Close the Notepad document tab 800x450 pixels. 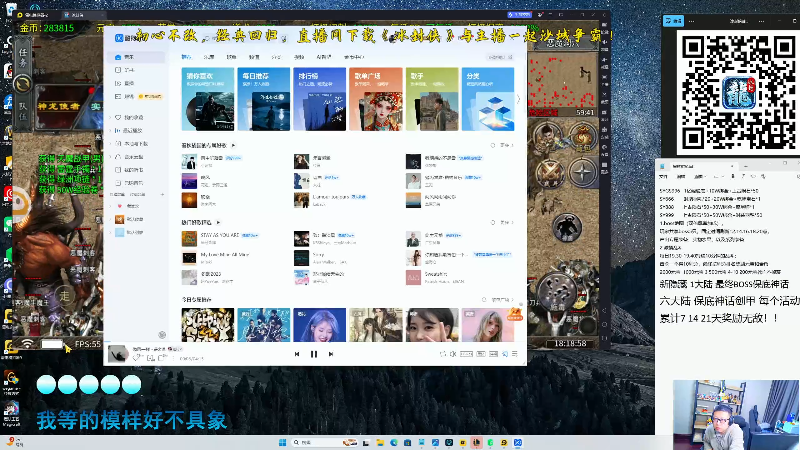[732, 166]
